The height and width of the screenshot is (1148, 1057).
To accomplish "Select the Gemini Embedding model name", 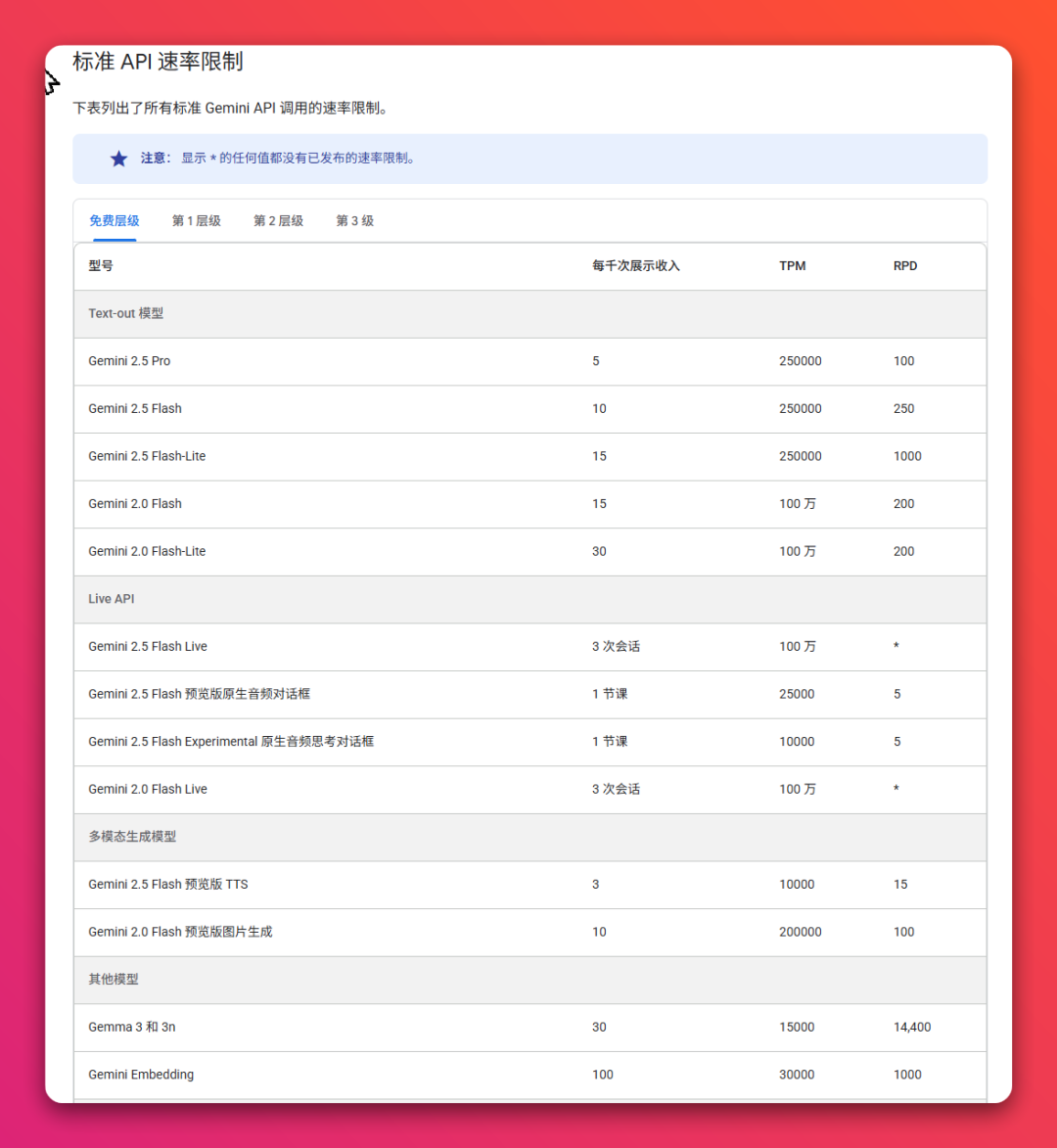I will tap(141, 1075).
